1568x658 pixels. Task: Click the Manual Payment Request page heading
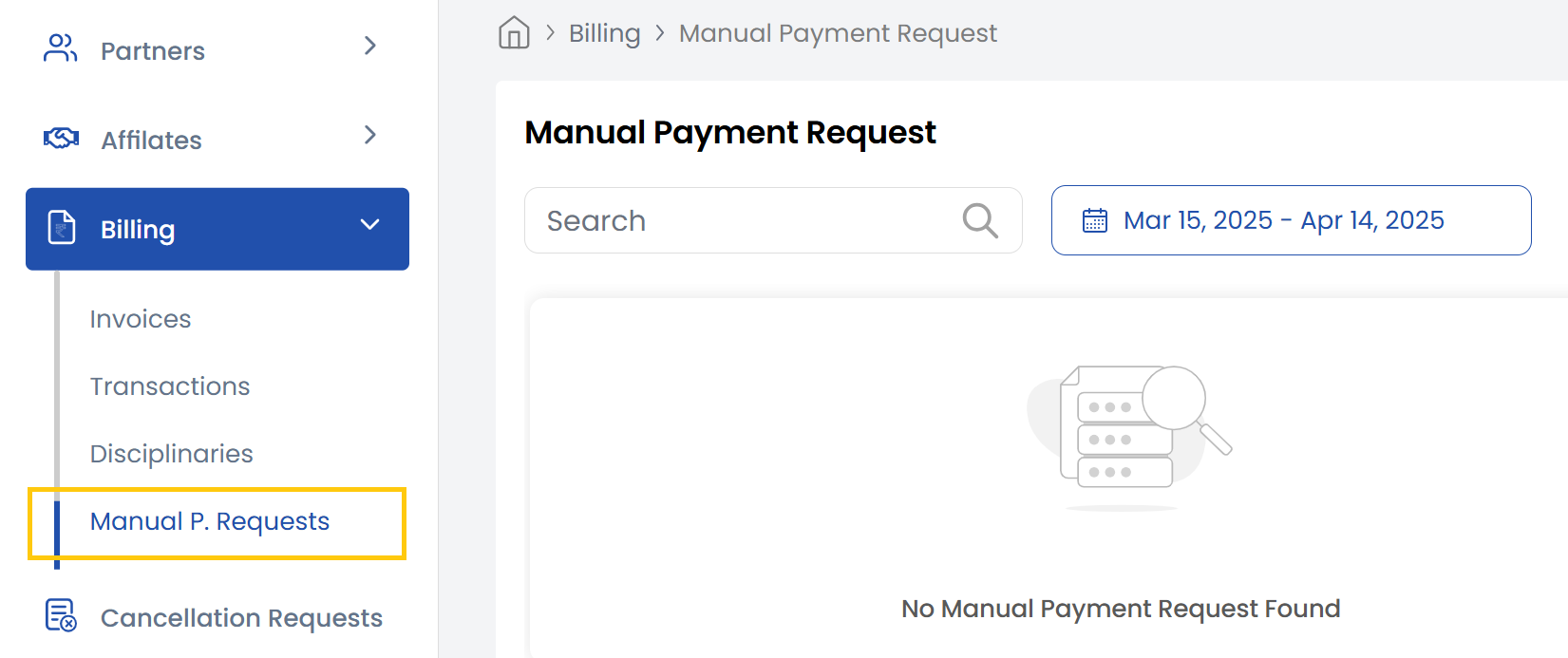(x=731, y=132)
